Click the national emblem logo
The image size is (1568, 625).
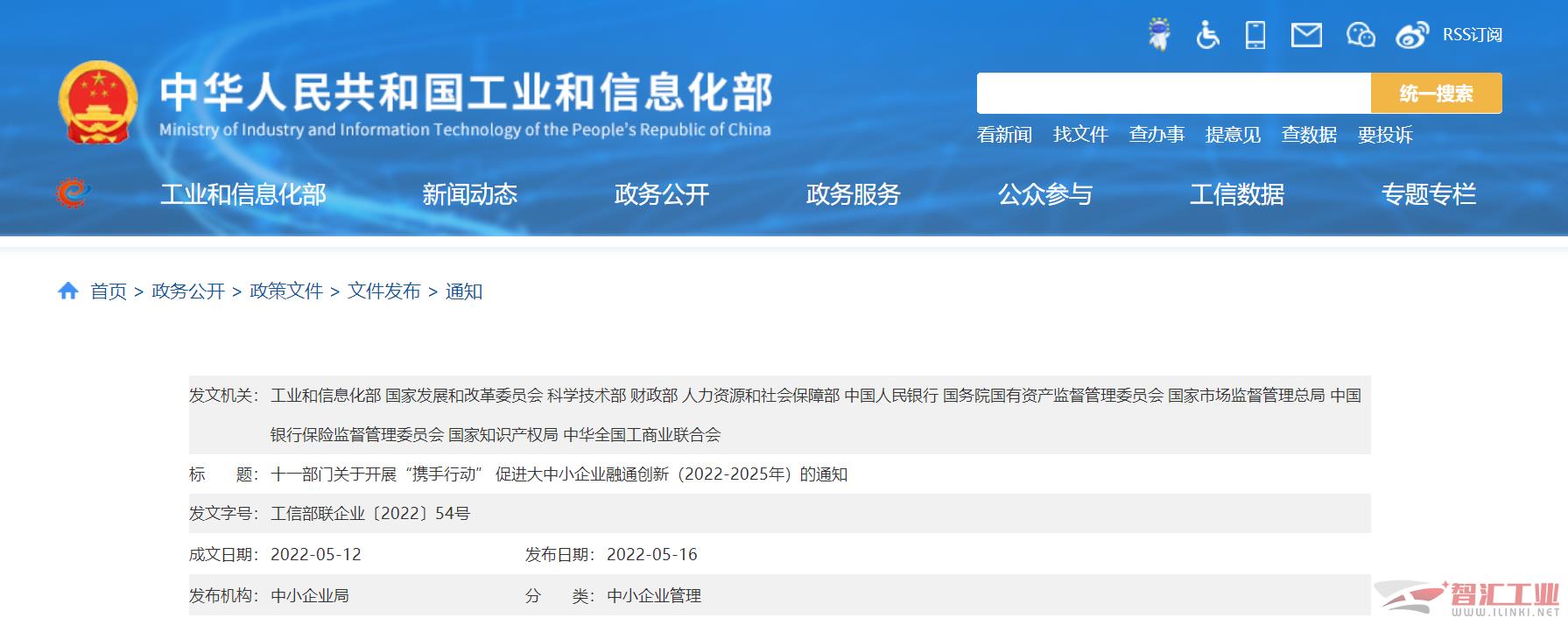98,102
